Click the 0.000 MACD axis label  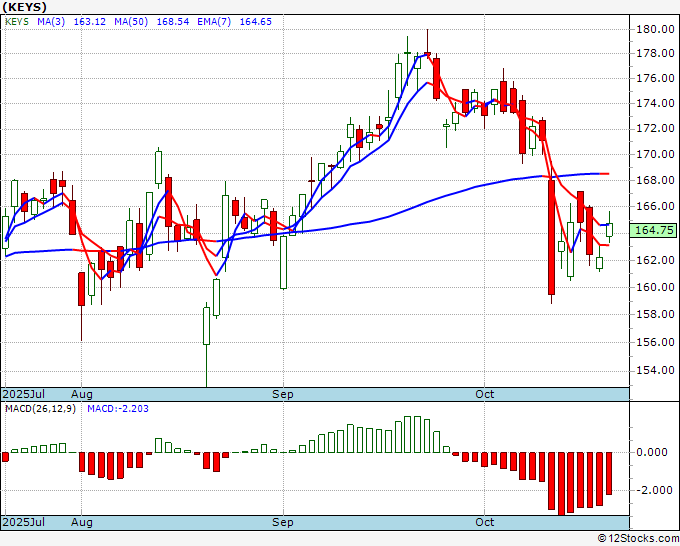[652, 452]
